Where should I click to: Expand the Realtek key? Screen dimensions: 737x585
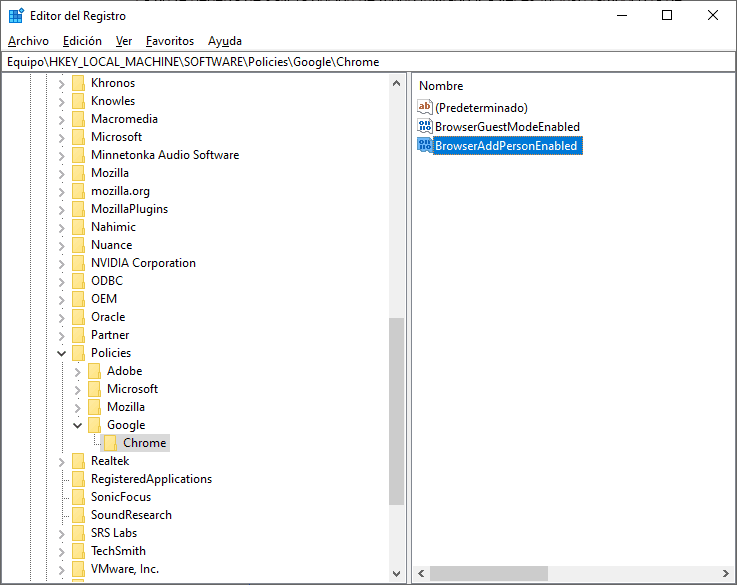point(62,461)
